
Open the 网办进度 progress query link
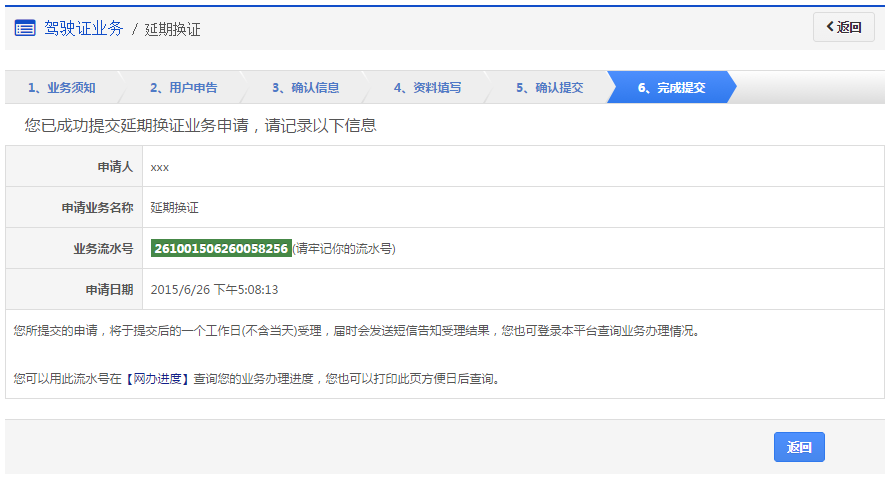tap(158, 379)
